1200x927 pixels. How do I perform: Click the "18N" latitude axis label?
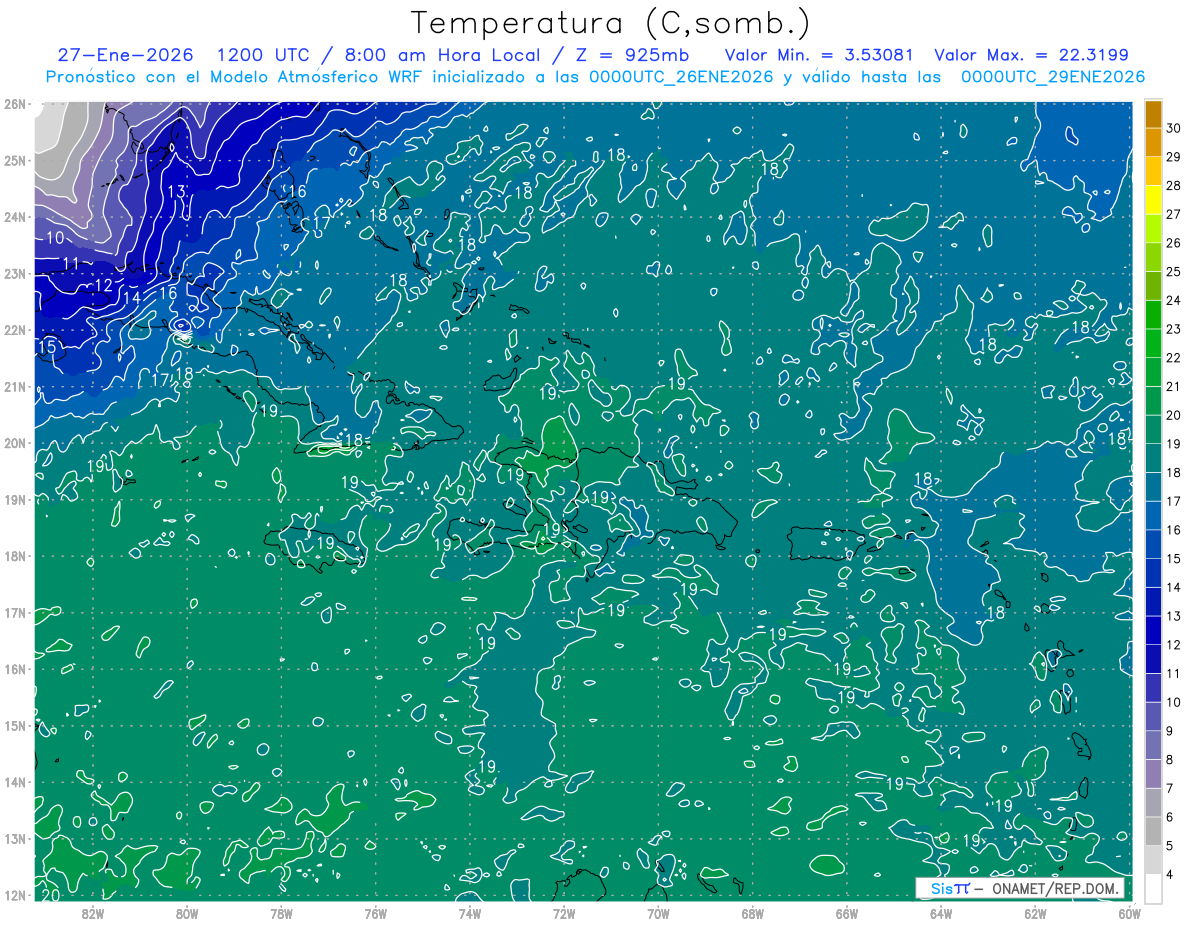point(14,556)
